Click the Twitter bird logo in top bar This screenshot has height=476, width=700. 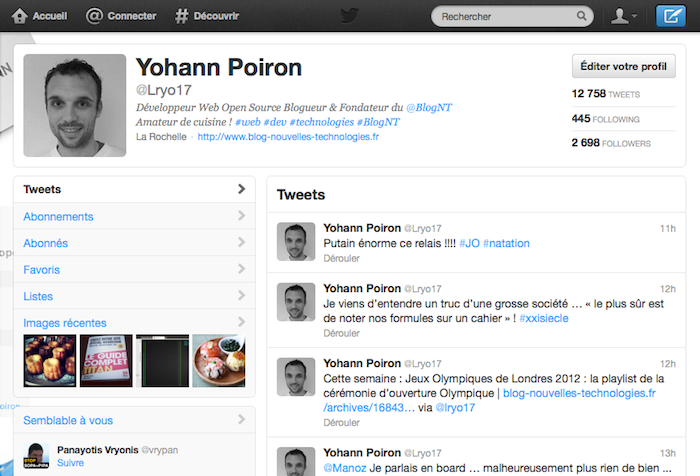[350, 16]
